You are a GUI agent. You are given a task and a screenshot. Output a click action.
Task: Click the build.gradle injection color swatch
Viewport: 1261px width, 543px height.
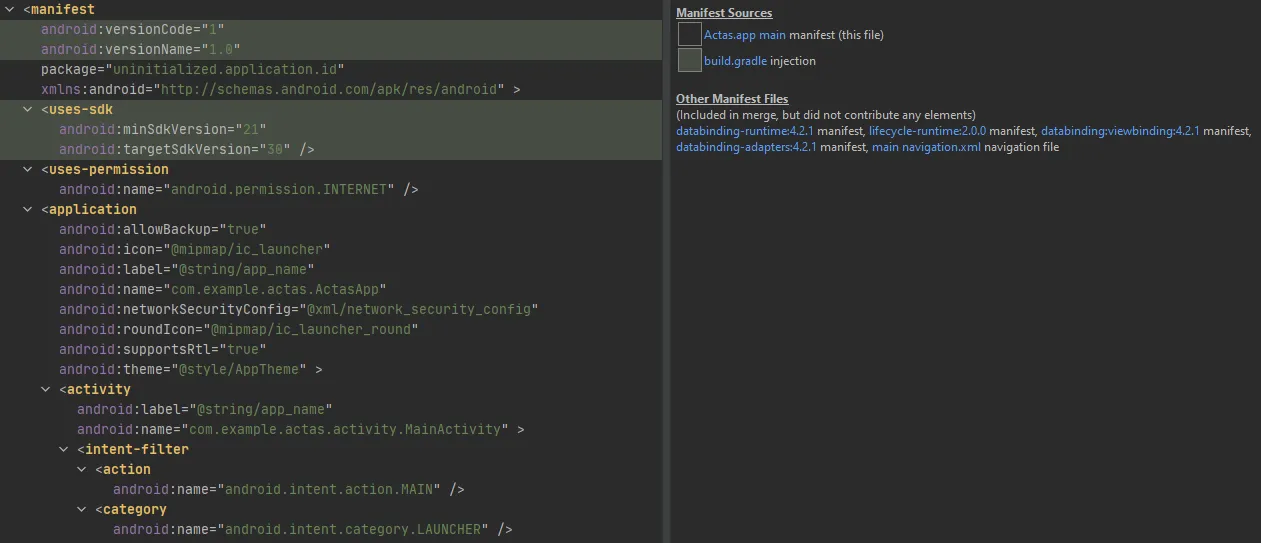(690, 61)
